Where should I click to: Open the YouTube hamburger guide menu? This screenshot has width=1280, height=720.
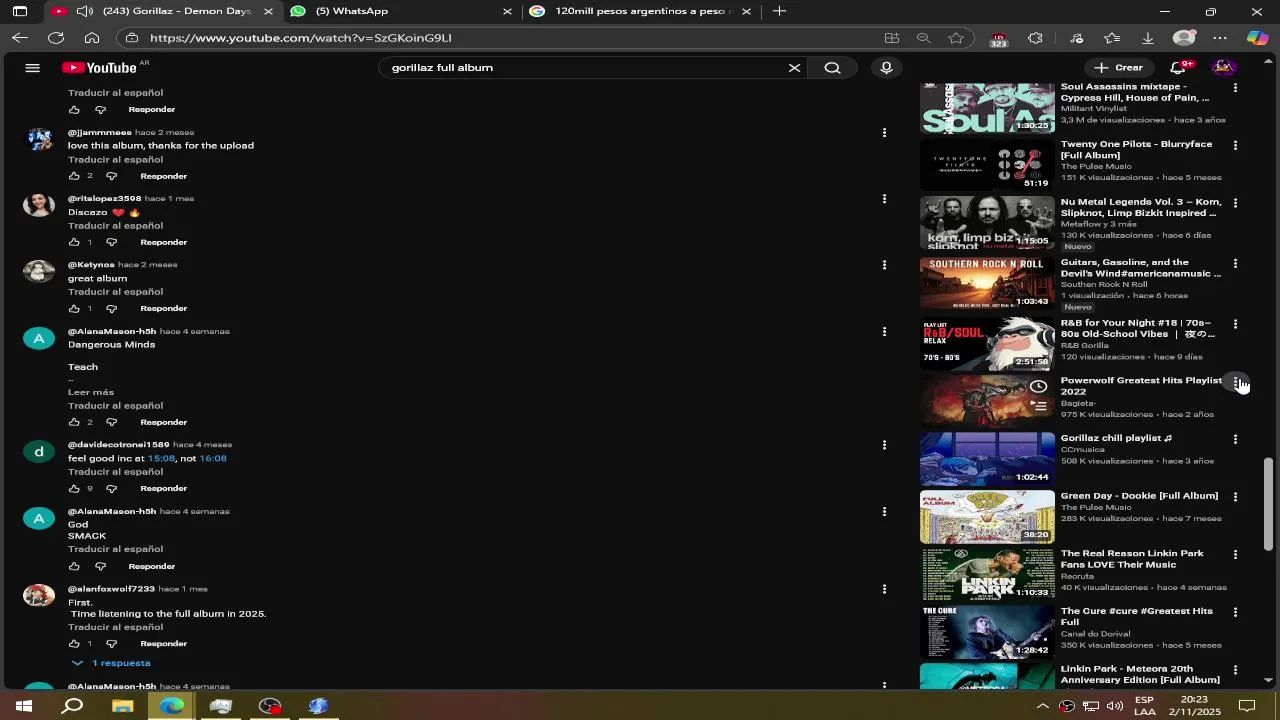pyautogui.click(x=32, y=68)
